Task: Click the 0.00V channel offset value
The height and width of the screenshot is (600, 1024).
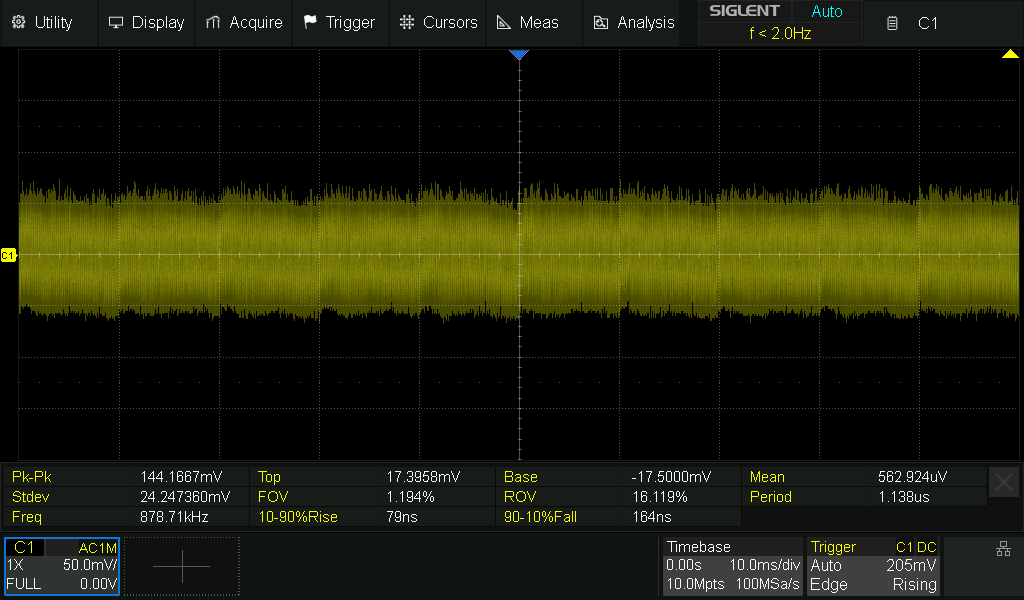Action: (98, 584)
